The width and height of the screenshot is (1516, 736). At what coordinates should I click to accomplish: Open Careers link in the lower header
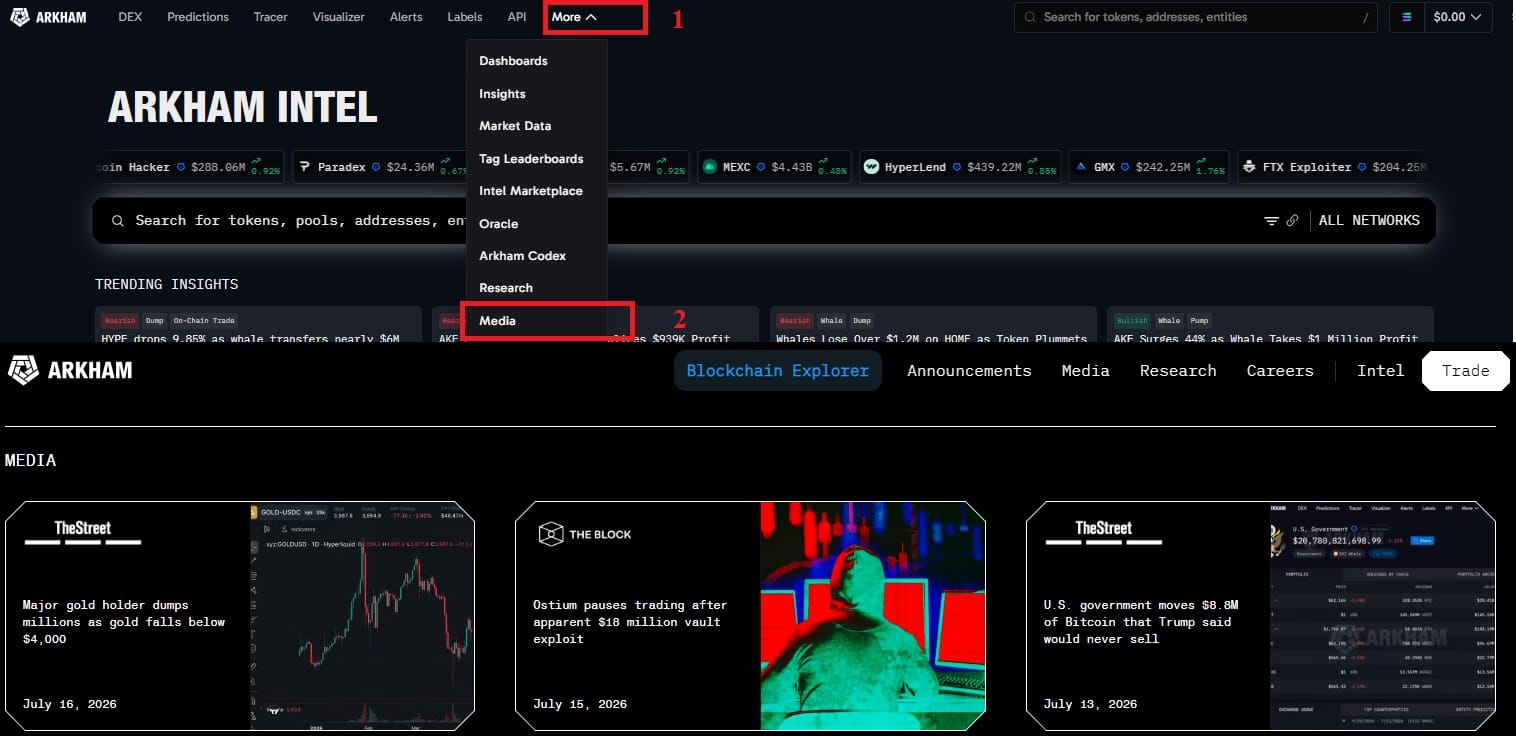click(1280, 371)
